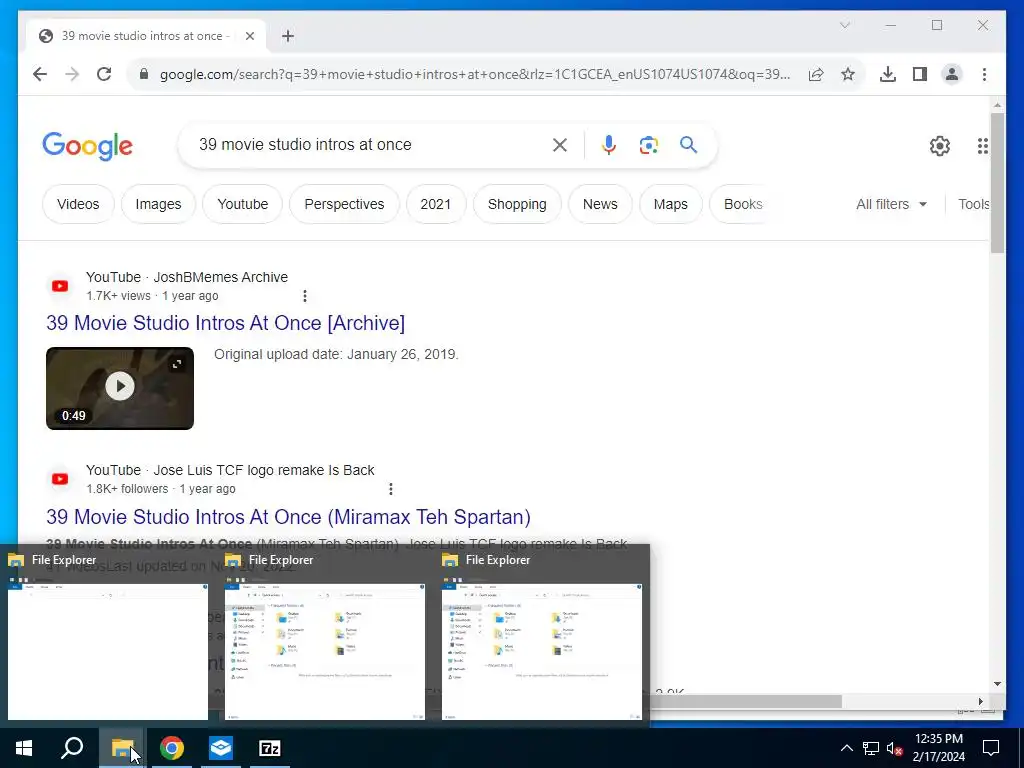The image size is (1024, 768).
Task: Open the Windows Start menu
Action: pyautogui.click(x=24, y=748)
